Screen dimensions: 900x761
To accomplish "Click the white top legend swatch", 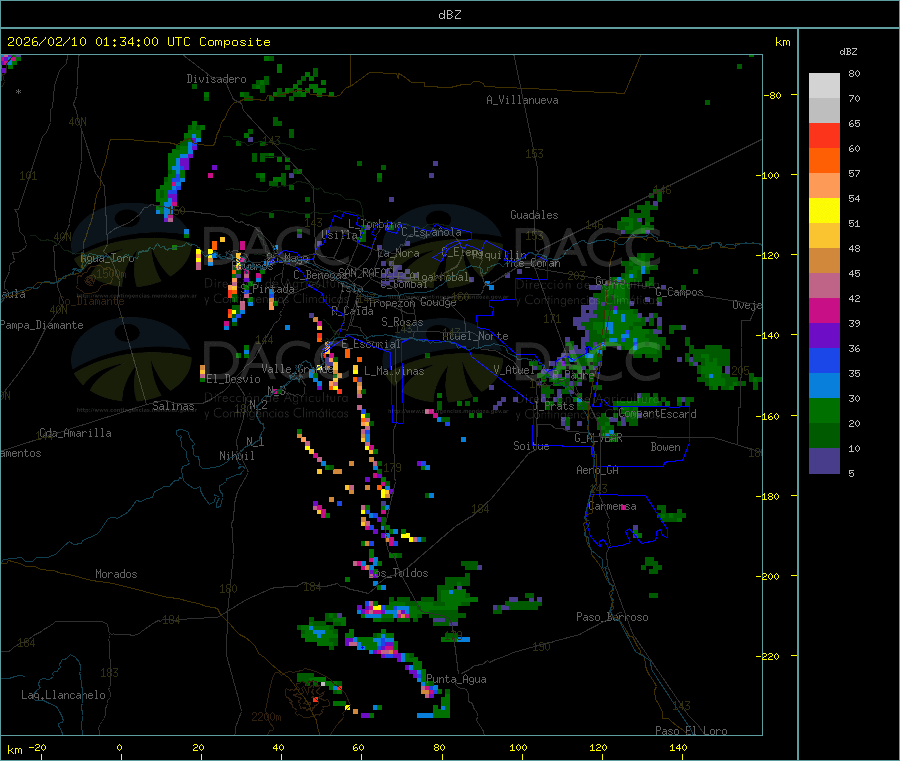I will pyautogui.click(x=824, y=86).
